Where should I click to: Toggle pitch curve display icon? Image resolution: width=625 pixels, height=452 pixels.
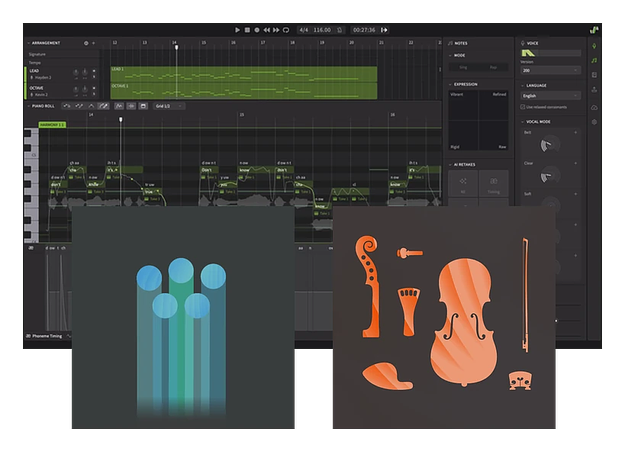(x=119, y=106)
